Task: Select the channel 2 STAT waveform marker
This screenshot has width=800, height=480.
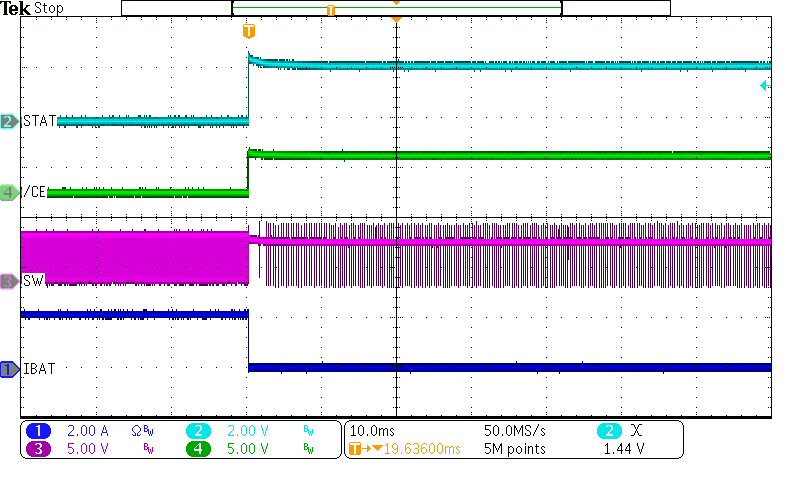Action: tap(9, 121)
